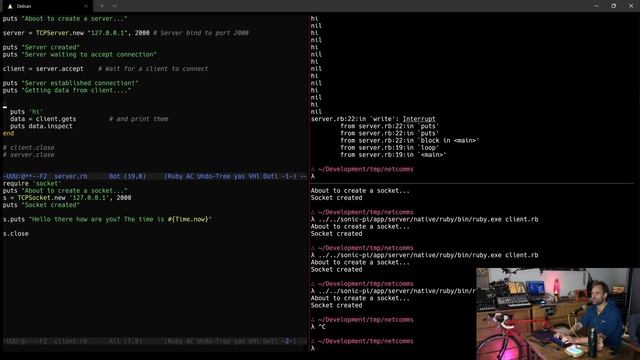This screenshot has width=640, height=360.
Task: Click the '# and print them' comment
Action: pyautogui.click(x=138, y=119)
